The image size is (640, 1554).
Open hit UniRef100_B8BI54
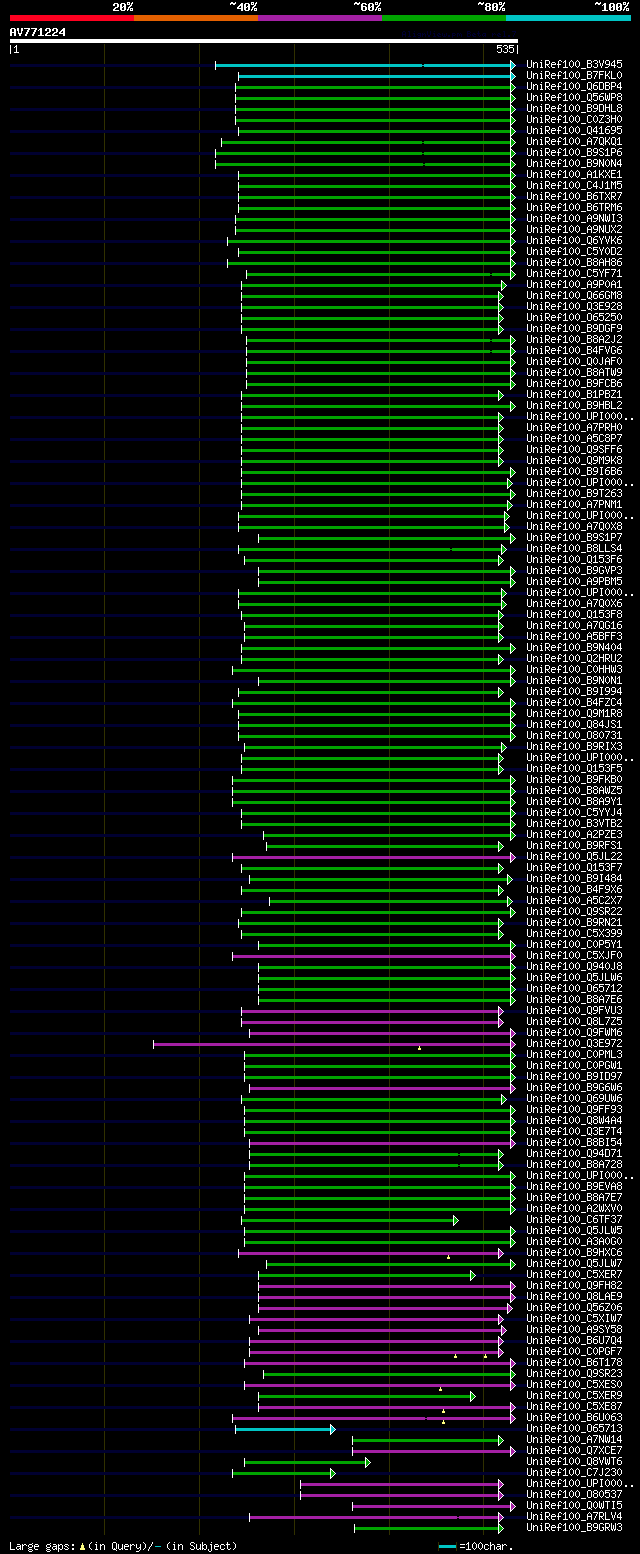click(574, 1142)
